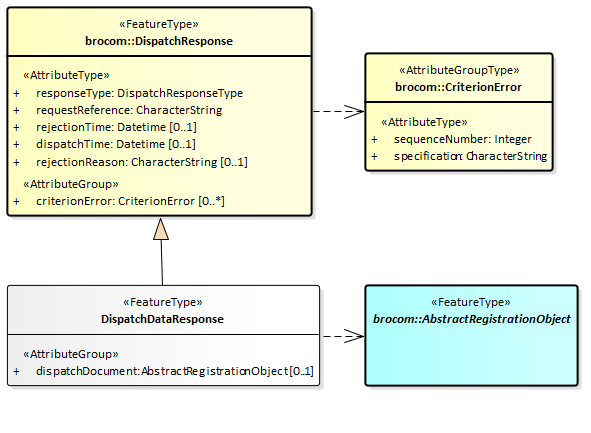Select the criterionError: CriterionError attribute
591x433 pixels.
coord(130,201)
